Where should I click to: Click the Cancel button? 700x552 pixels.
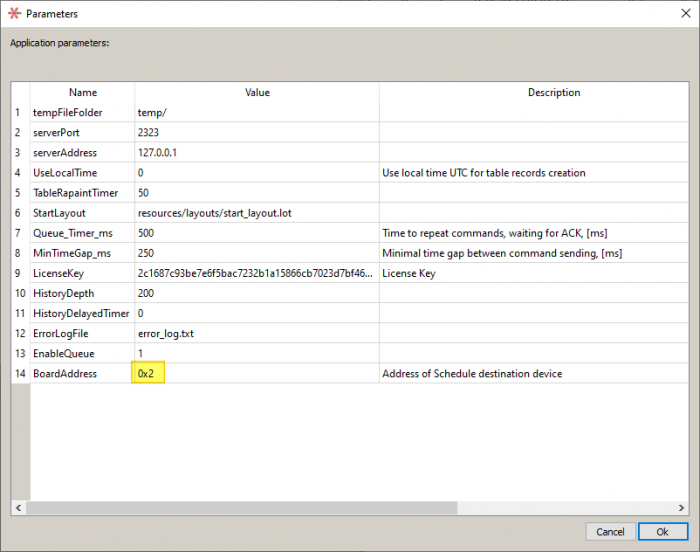tap(610, 531)
